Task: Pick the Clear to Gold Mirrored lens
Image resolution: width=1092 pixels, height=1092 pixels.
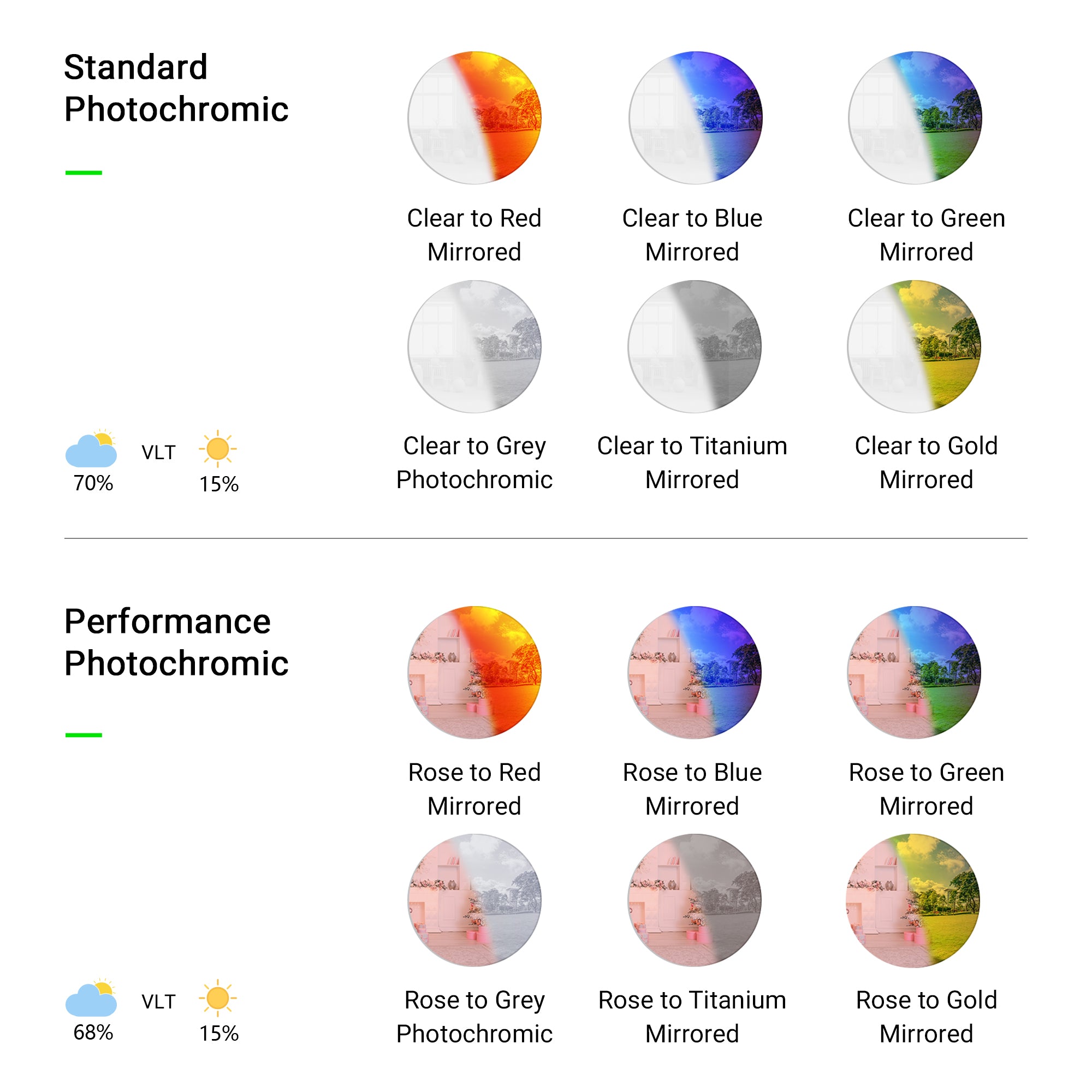Action: [913, 346]
